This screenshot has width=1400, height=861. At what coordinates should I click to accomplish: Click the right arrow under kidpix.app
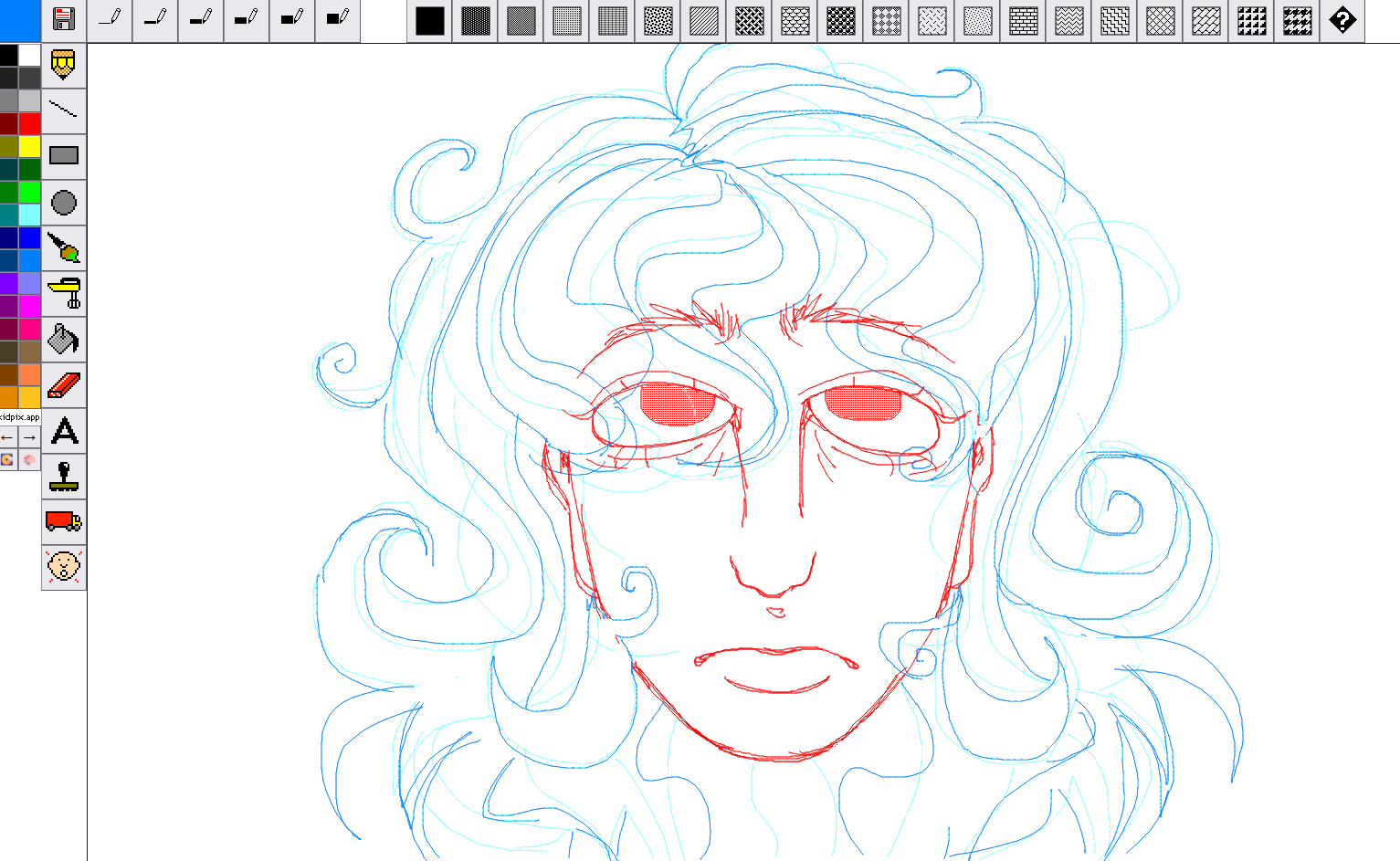pyautogui.click(x=30, y=437)
